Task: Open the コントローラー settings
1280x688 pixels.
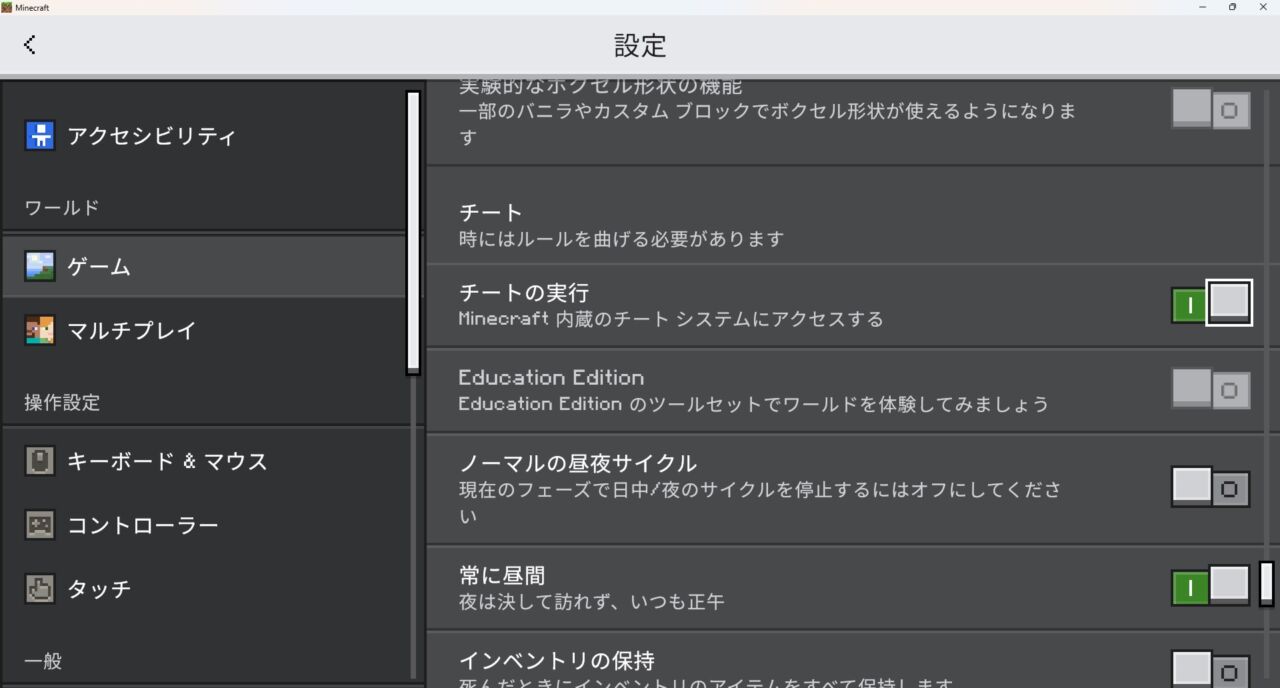Action: click(204, 525)
